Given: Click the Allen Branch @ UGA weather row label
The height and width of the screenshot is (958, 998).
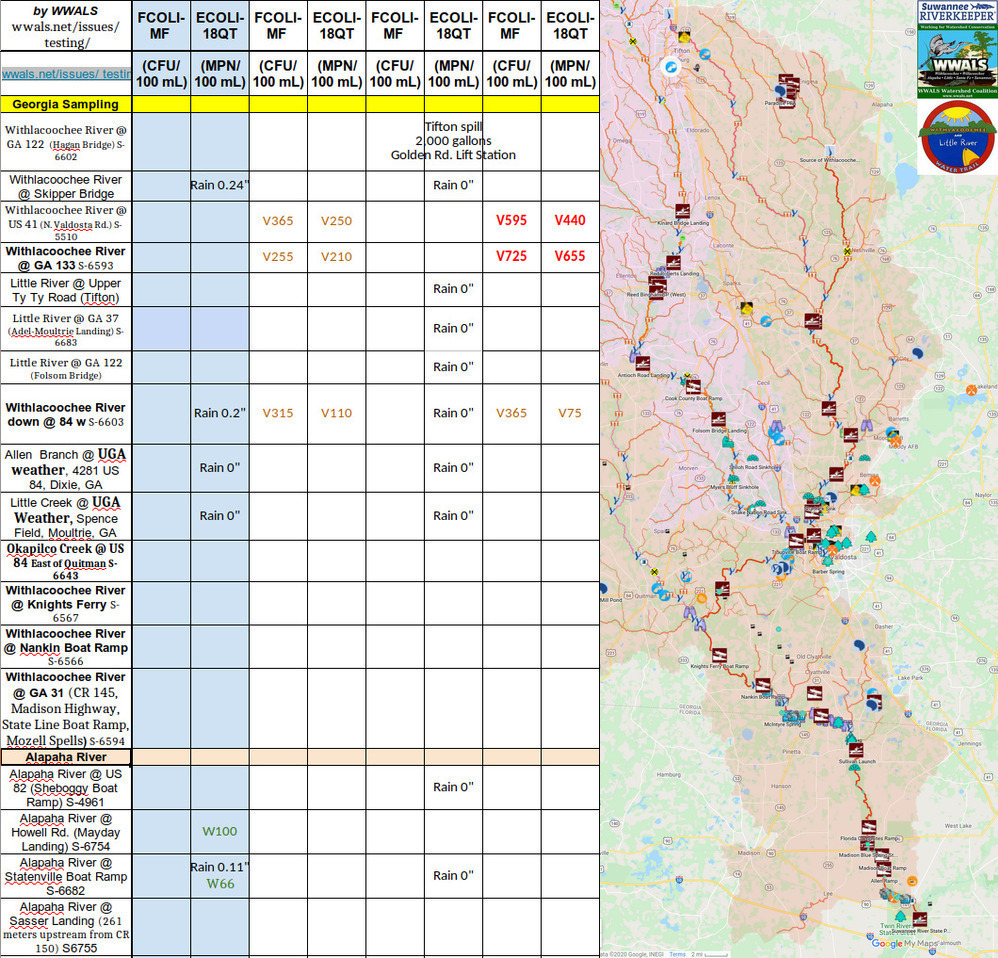Looking at the screenshot, I should [66, 469].
